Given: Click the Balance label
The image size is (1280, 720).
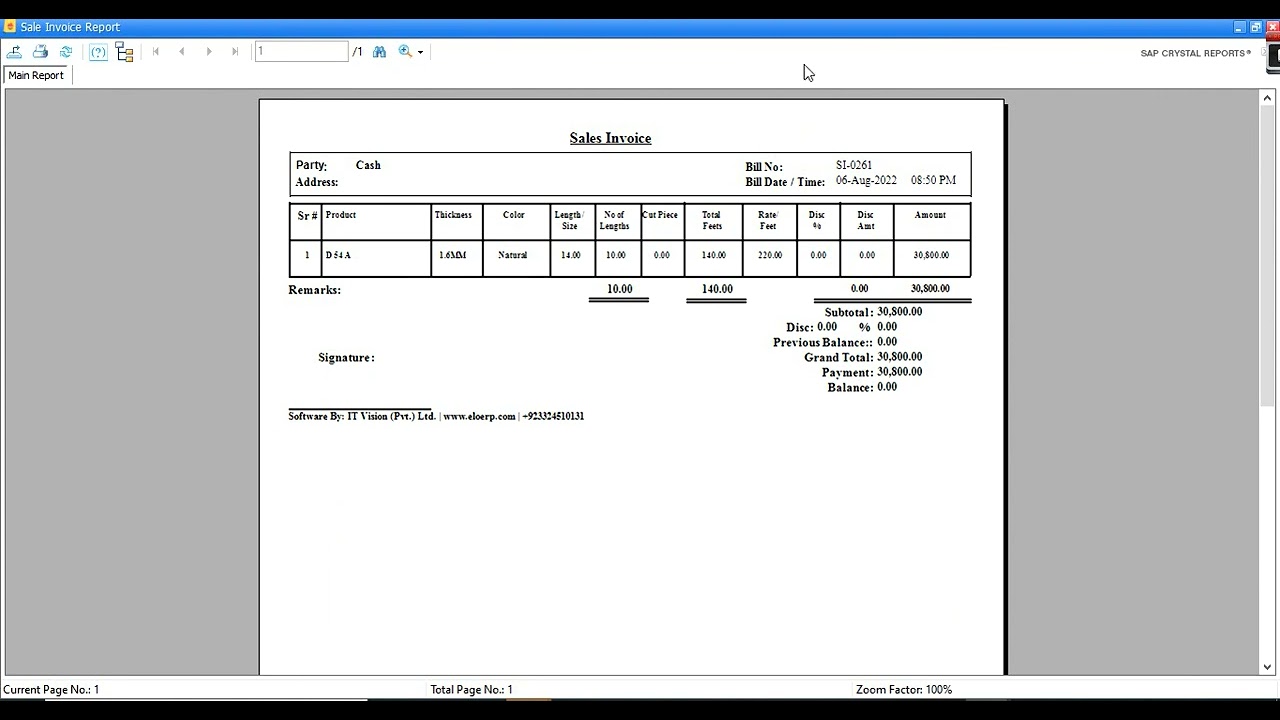Looking at the screenshot, I should click(x=850, y=387).
